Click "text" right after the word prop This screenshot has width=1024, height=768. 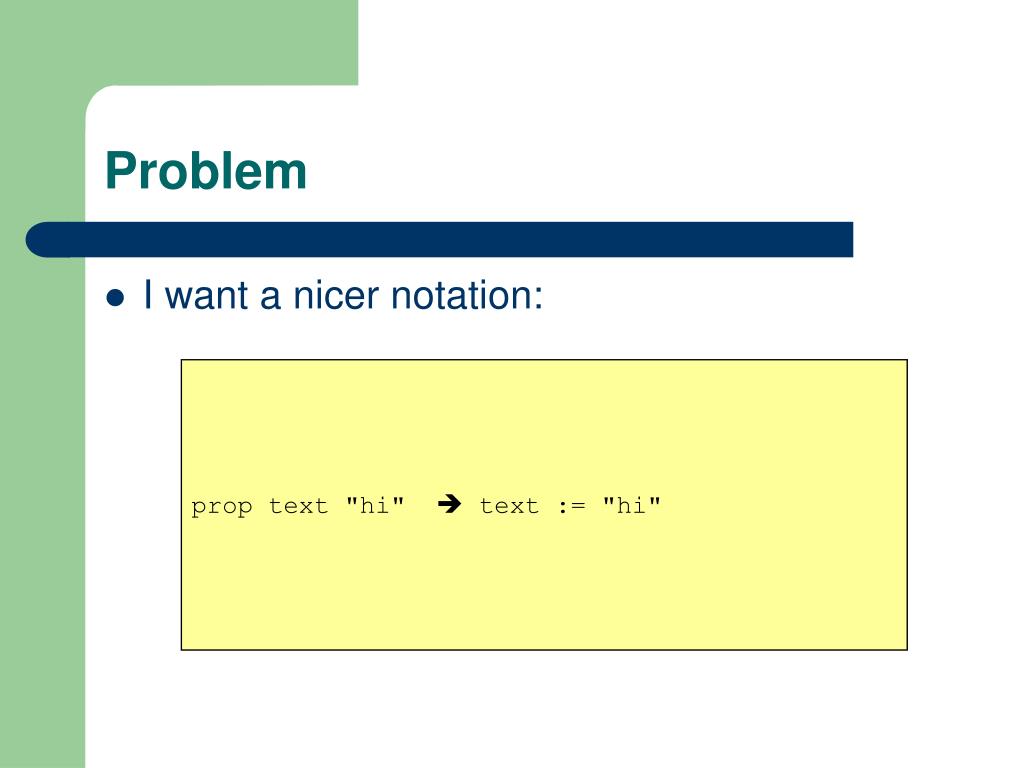[298, 506]
